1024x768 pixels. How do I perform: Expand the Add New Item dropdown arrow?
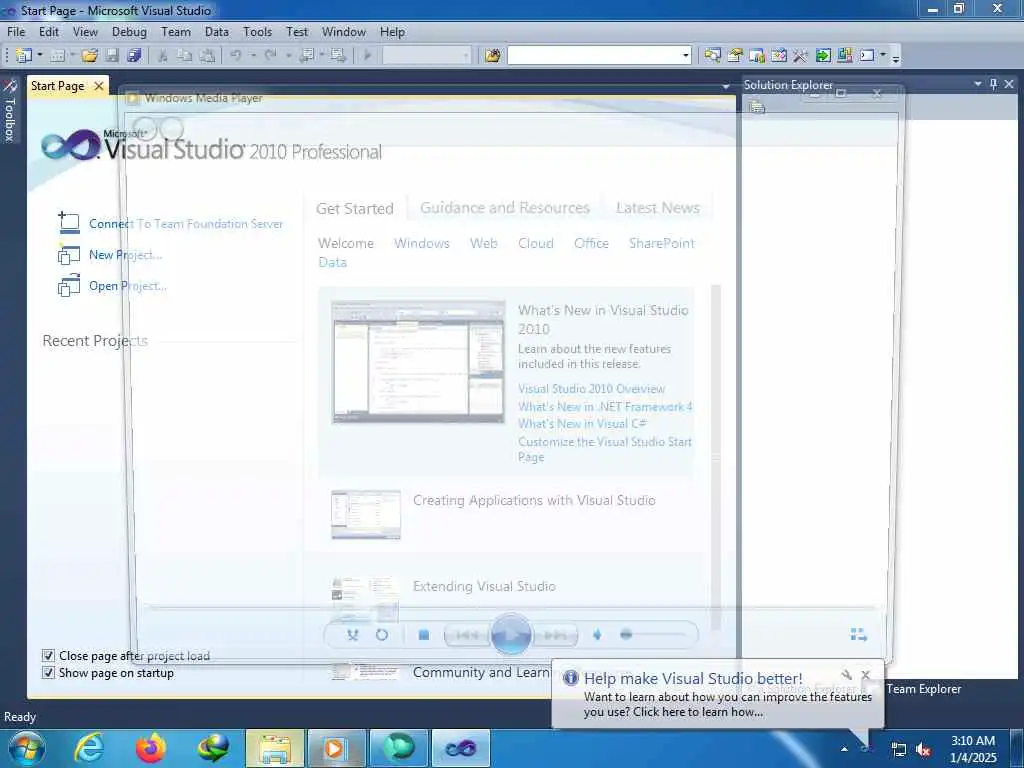point(72,56)
